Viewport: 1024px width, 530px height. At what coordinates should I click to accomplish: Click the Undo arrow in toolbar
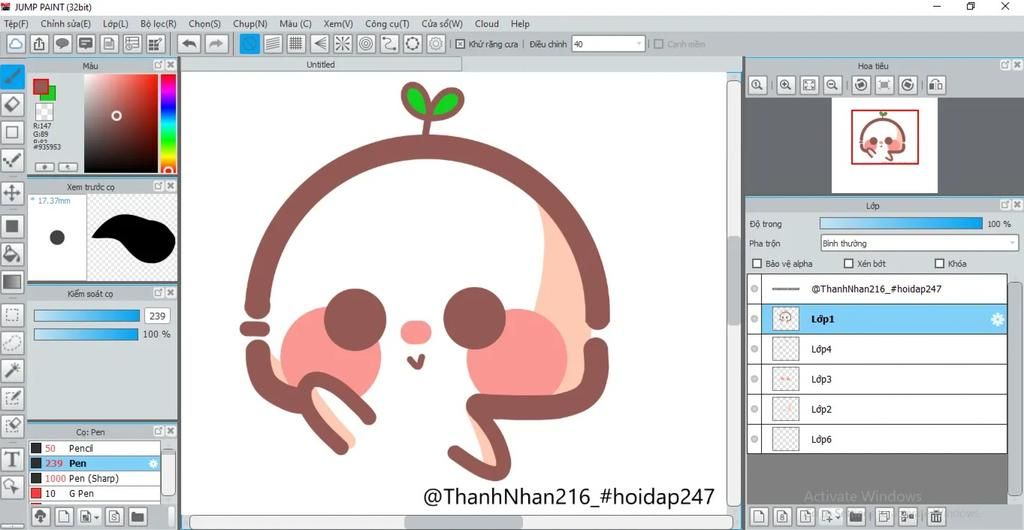[x=188, y=44]
